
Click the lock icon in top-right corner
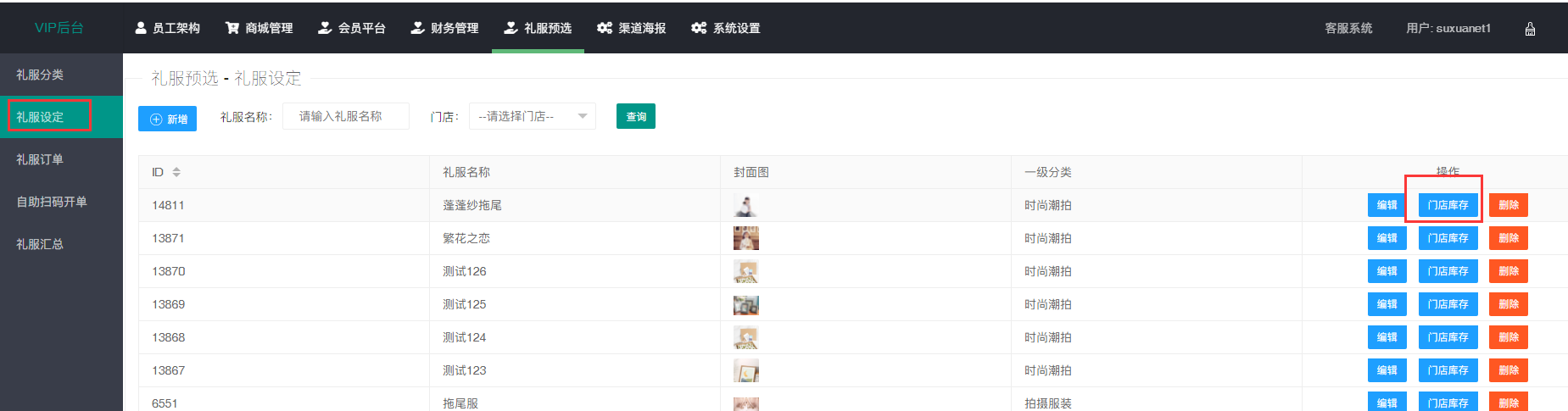[x=1530, y=29]
